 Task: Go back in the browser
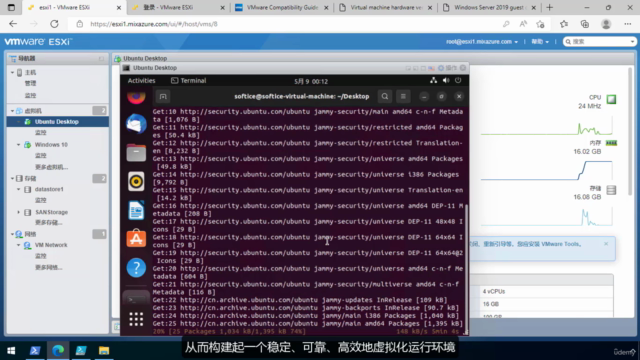pyautogui.click(x=13, y=24)
